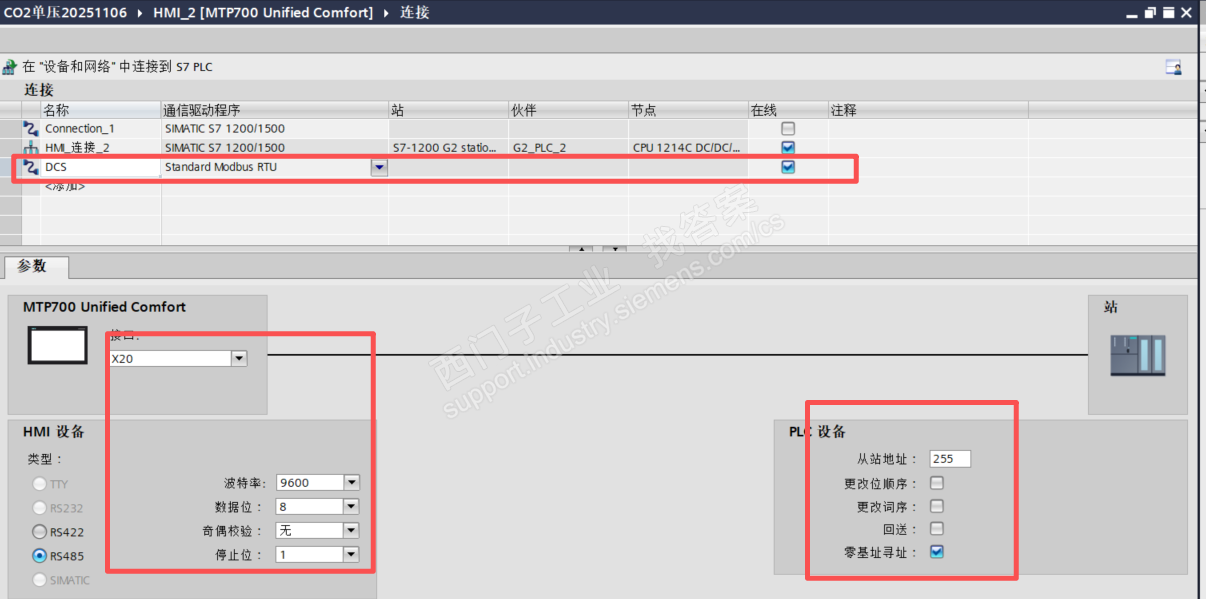Select the HMI_连接_2 name cell
The width and height of the screenshot is (1206, 599).
point(100,147)
